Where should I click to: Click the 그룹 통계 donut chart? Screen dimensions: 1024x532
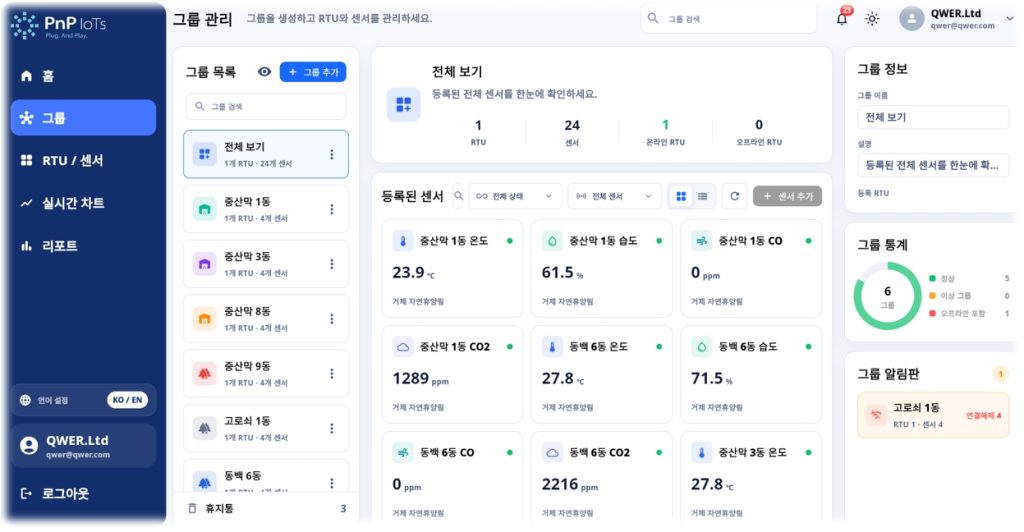[887, 296]
